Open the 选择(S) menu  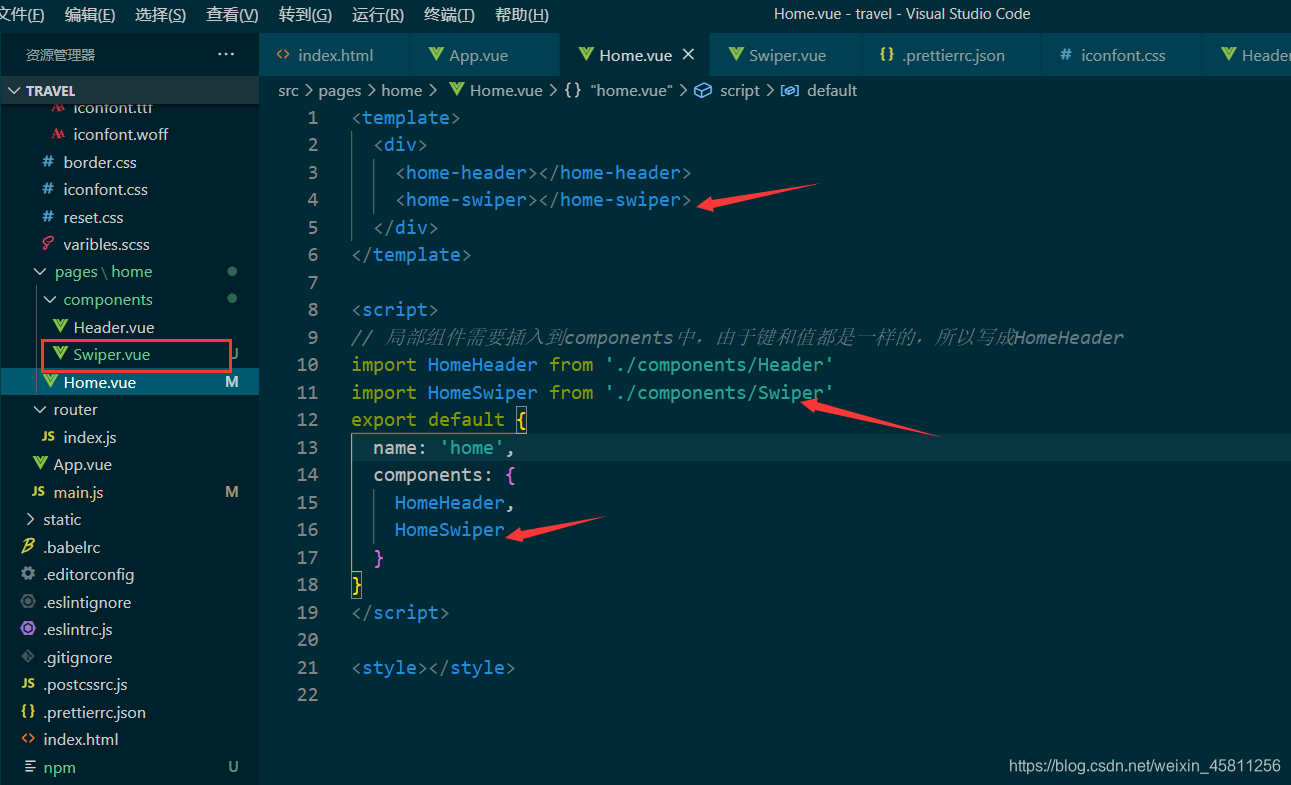160,15
